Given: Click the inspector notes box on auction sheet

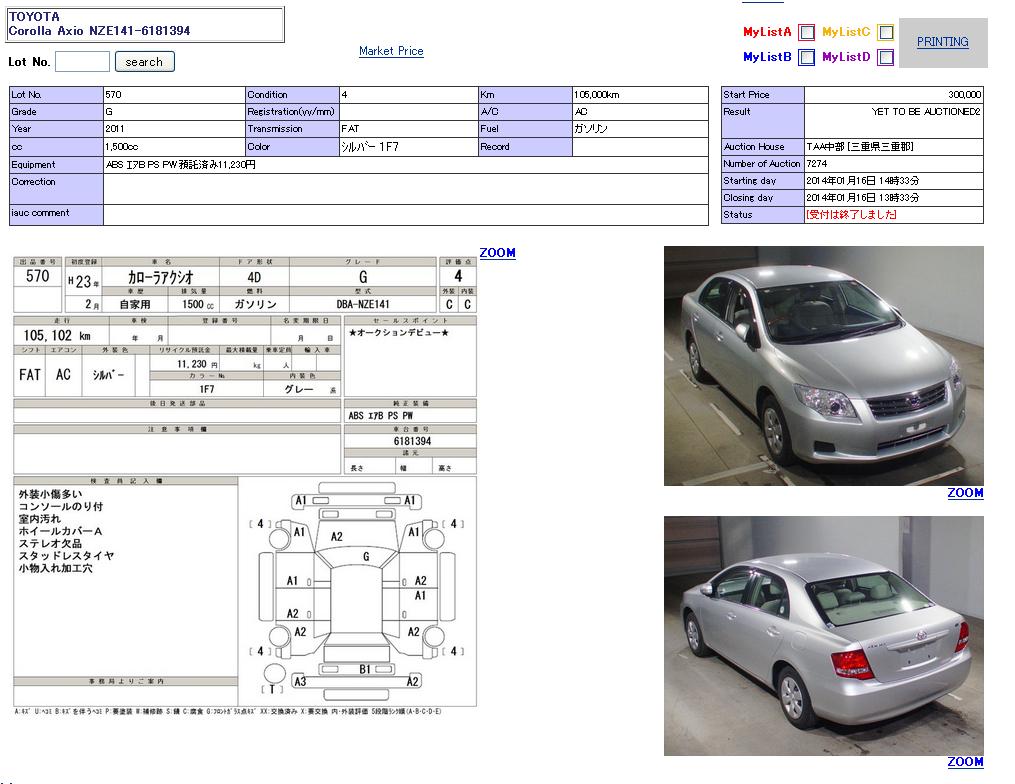Looking at the screenshot, I should [x=125, y=580].
